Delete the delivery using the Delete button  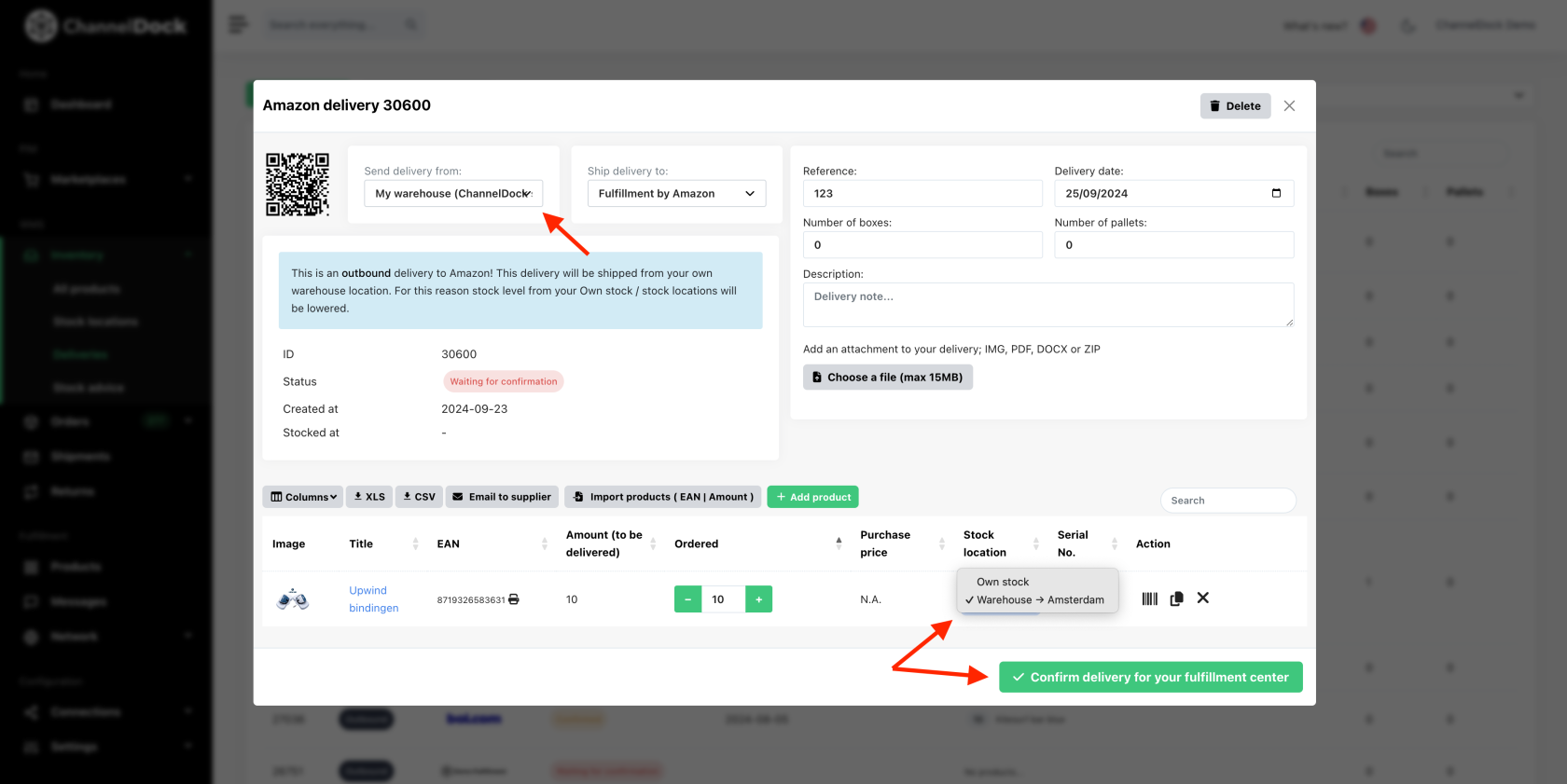pos(1235,106)
